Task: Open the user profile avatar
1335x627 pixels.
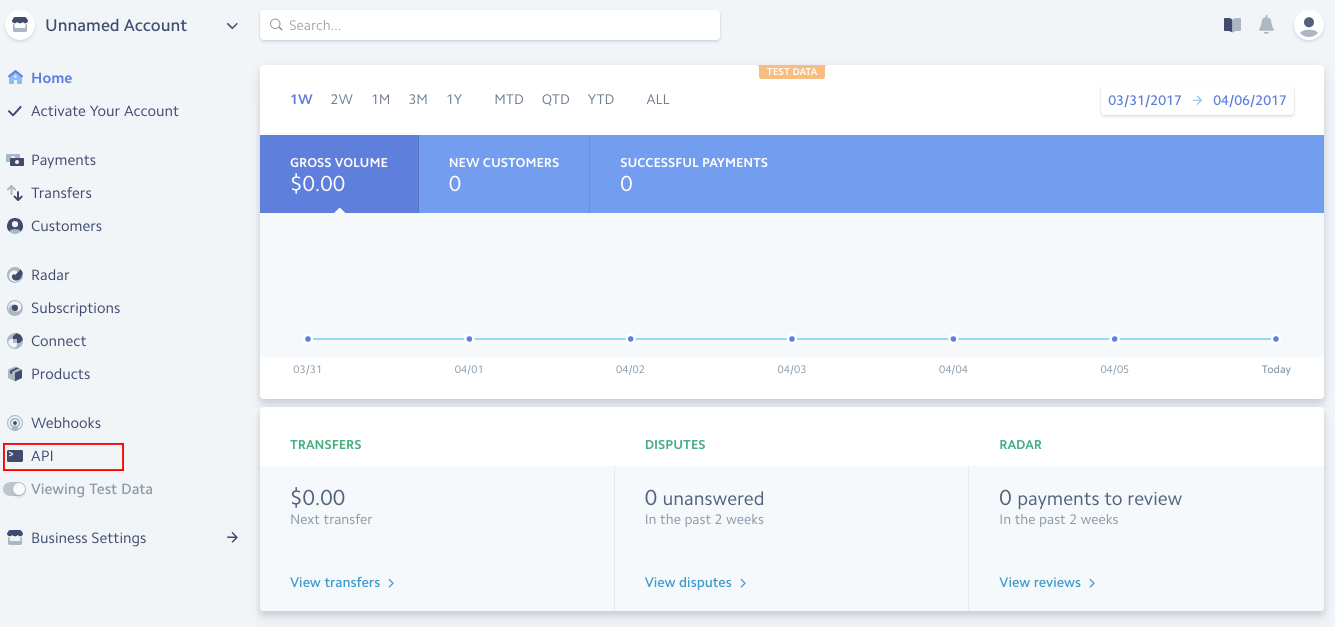Action: (1308, 25)
